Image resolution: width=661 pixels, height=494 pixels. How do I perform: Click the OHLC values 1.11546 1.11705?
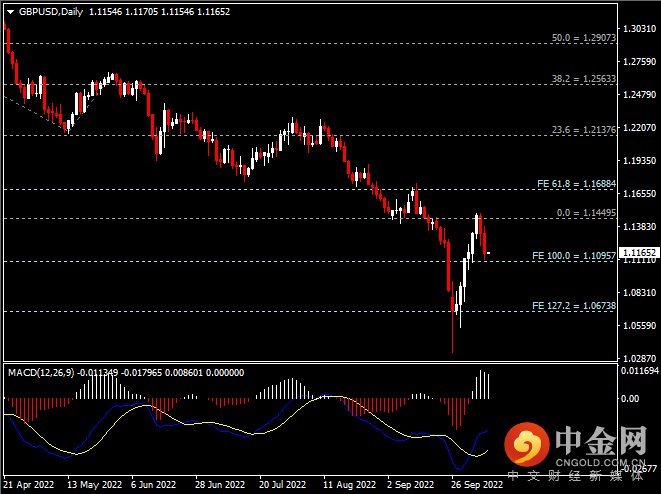(124, 12)
